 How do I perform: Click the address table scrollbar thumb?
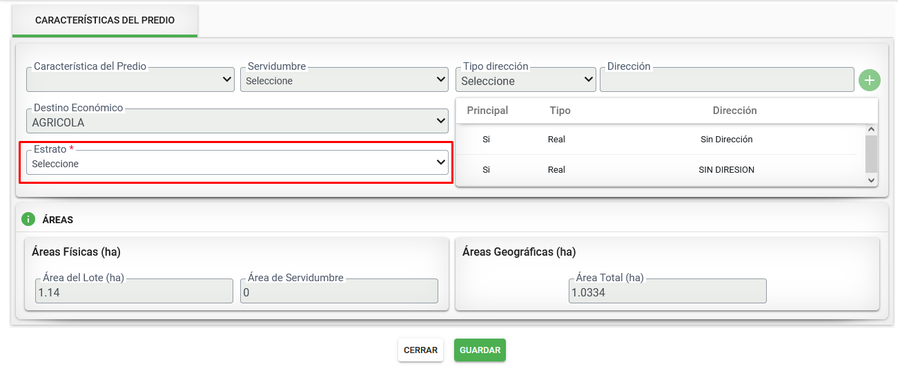871,154
